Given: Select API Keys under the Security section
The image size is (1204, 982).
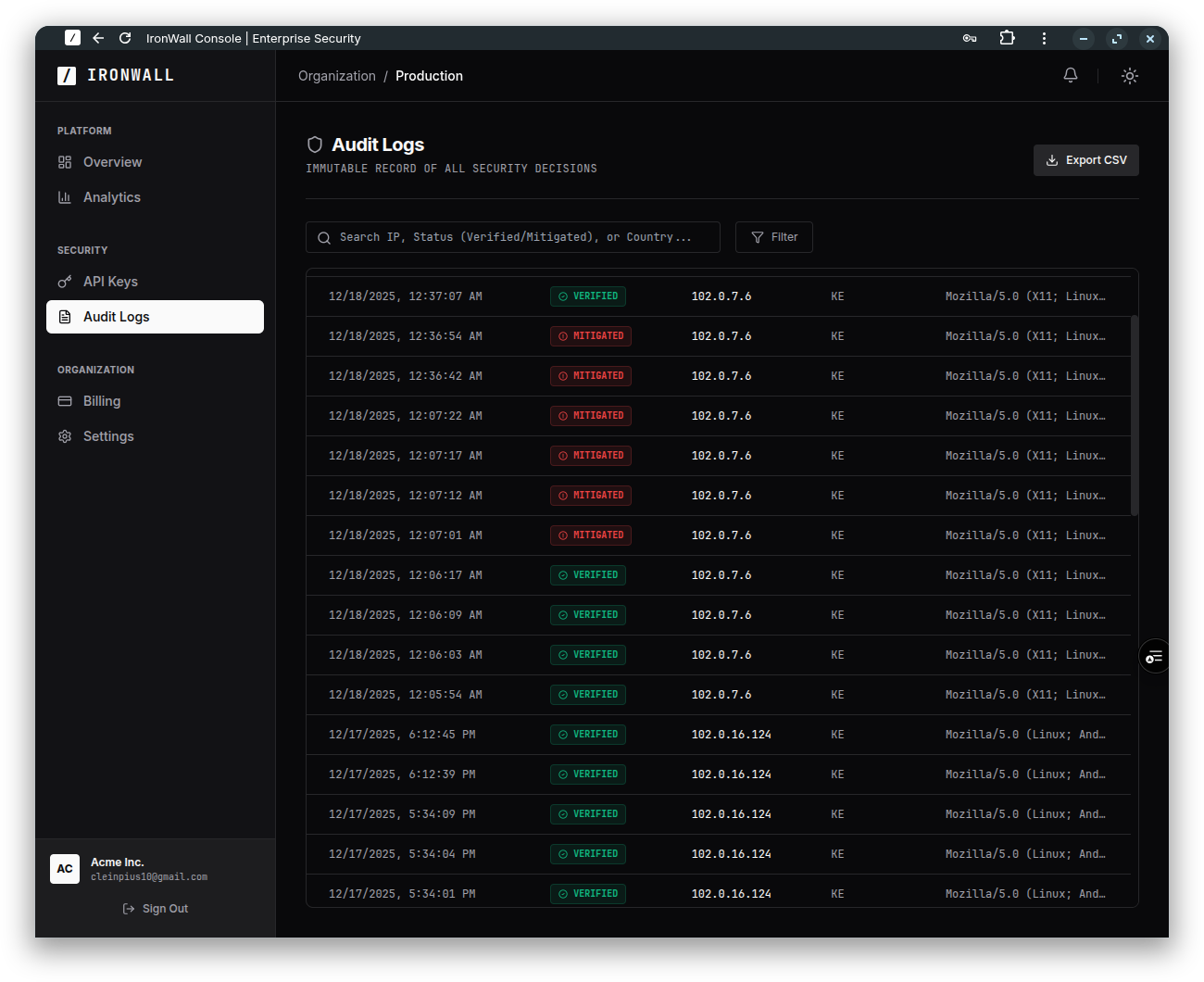Looking at the screenshot, I should tap(110, 281).
